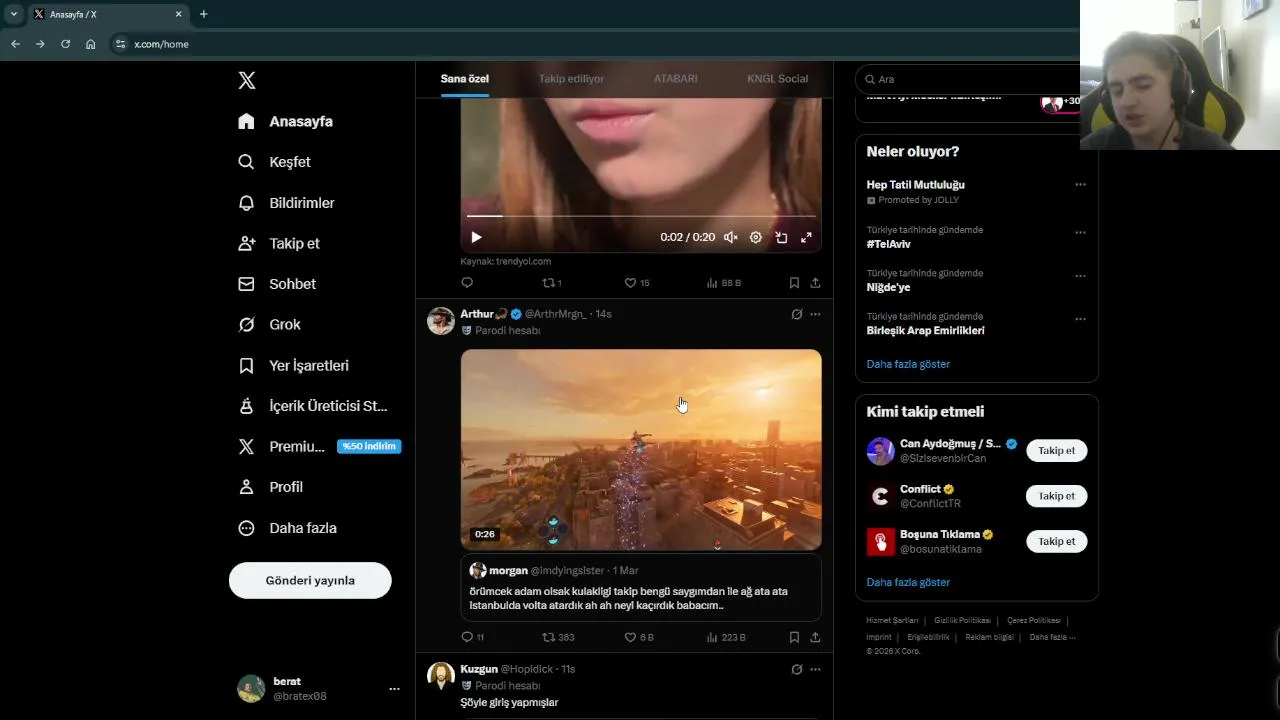Open Bildirimler notifications
The height and width of the screenshot is (720, 1280).
click(x=286, y=203)
